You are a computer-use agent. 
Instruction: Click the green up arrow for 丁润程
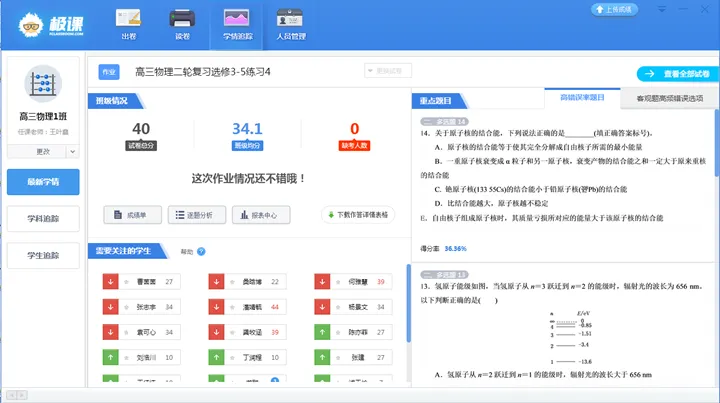click(216, 357)
